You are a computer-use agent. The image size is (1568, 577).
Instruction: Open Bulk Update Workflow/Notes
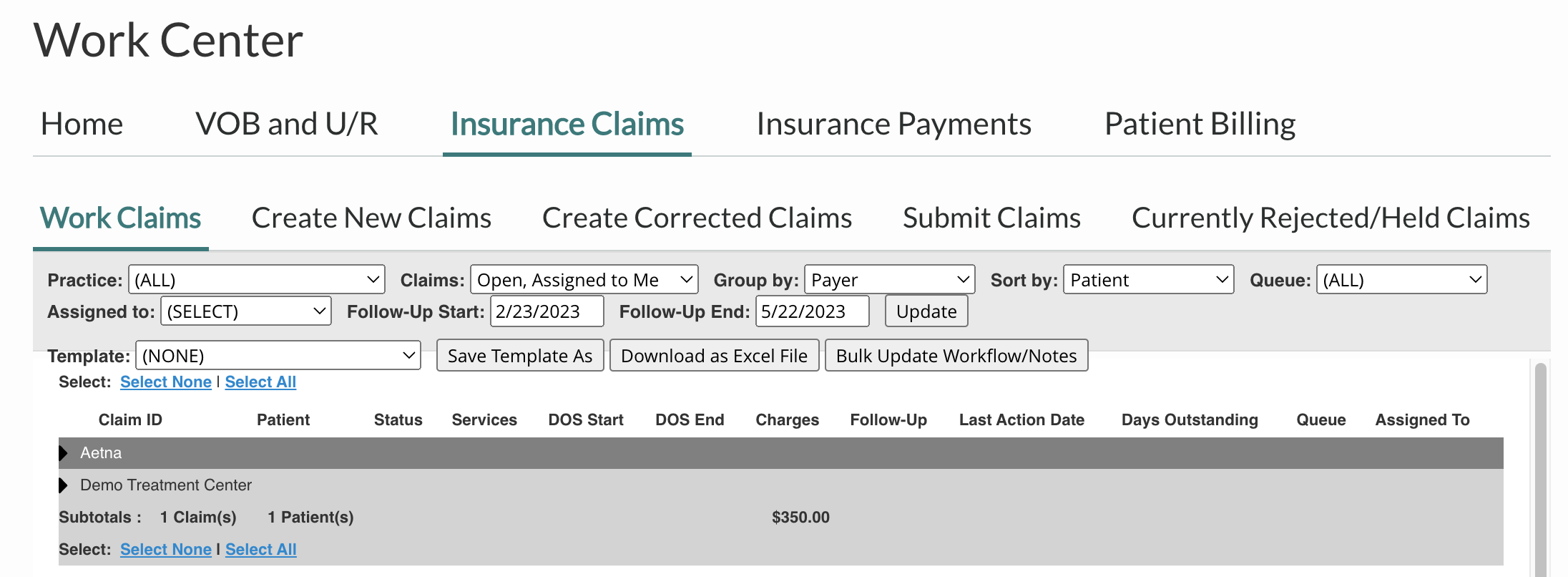click(956, 355)
